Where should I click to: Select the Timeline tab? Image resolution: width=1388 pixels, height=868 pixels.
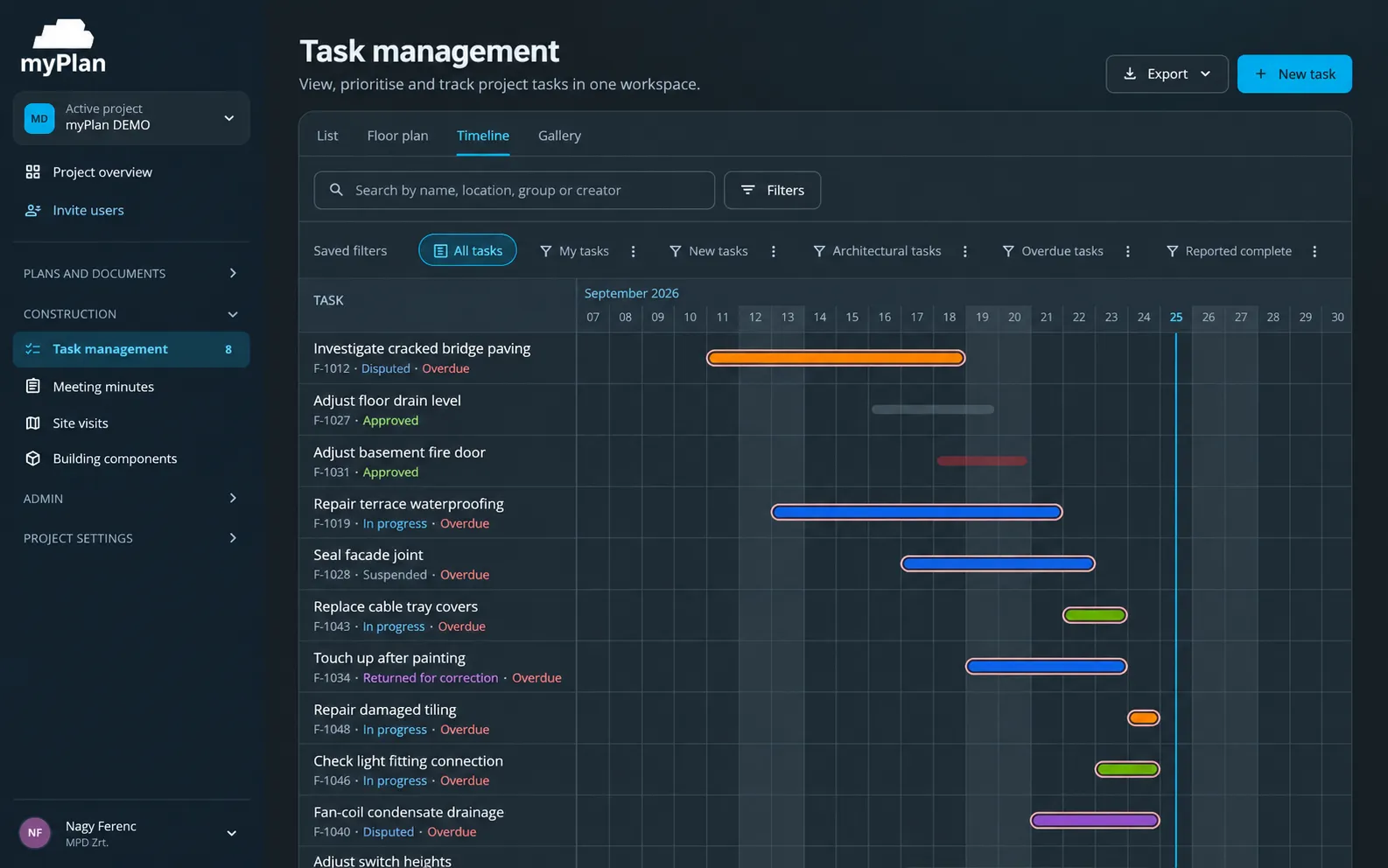483,136
